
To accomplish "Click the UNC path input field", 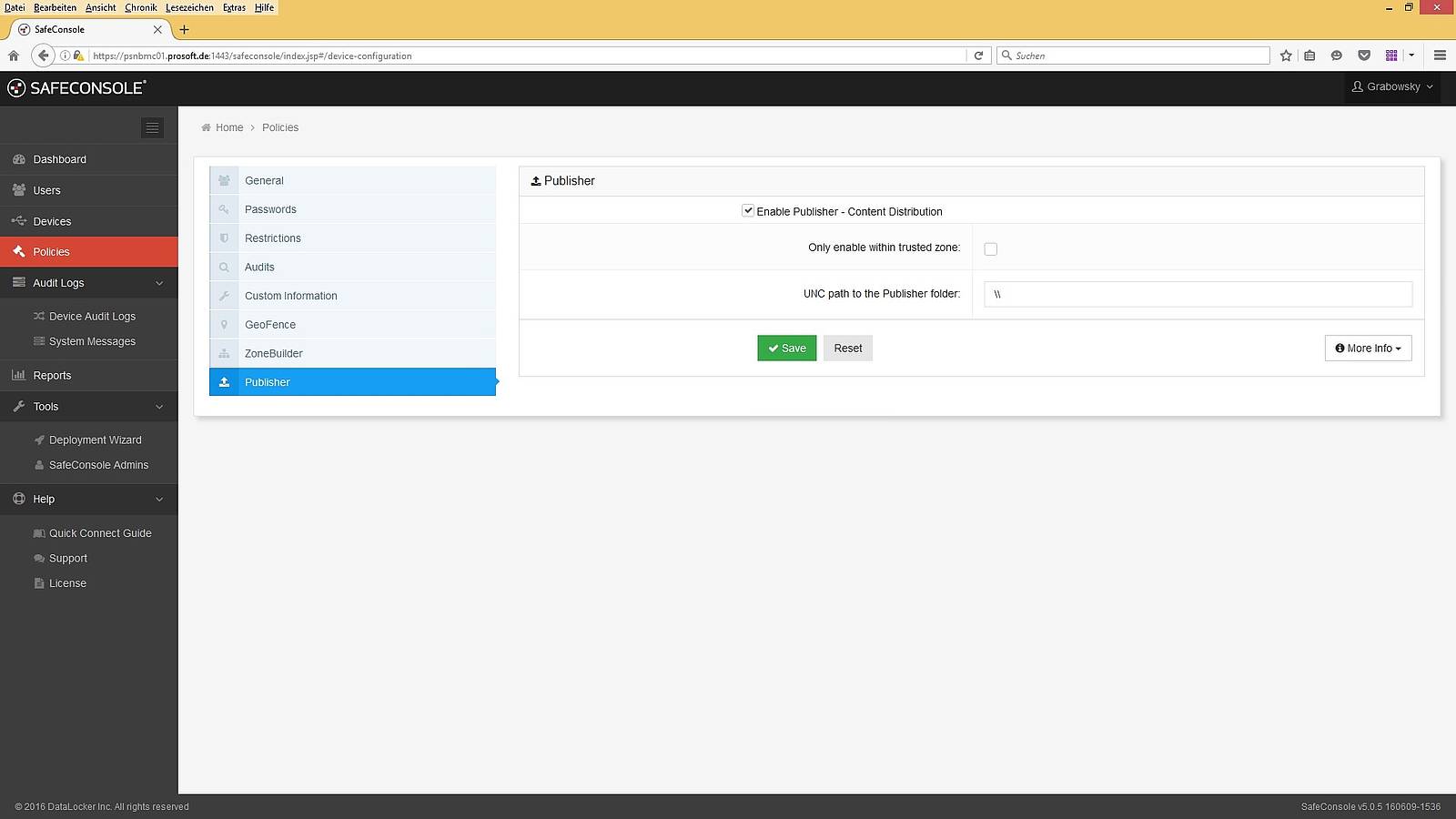I will point(1197,294).
